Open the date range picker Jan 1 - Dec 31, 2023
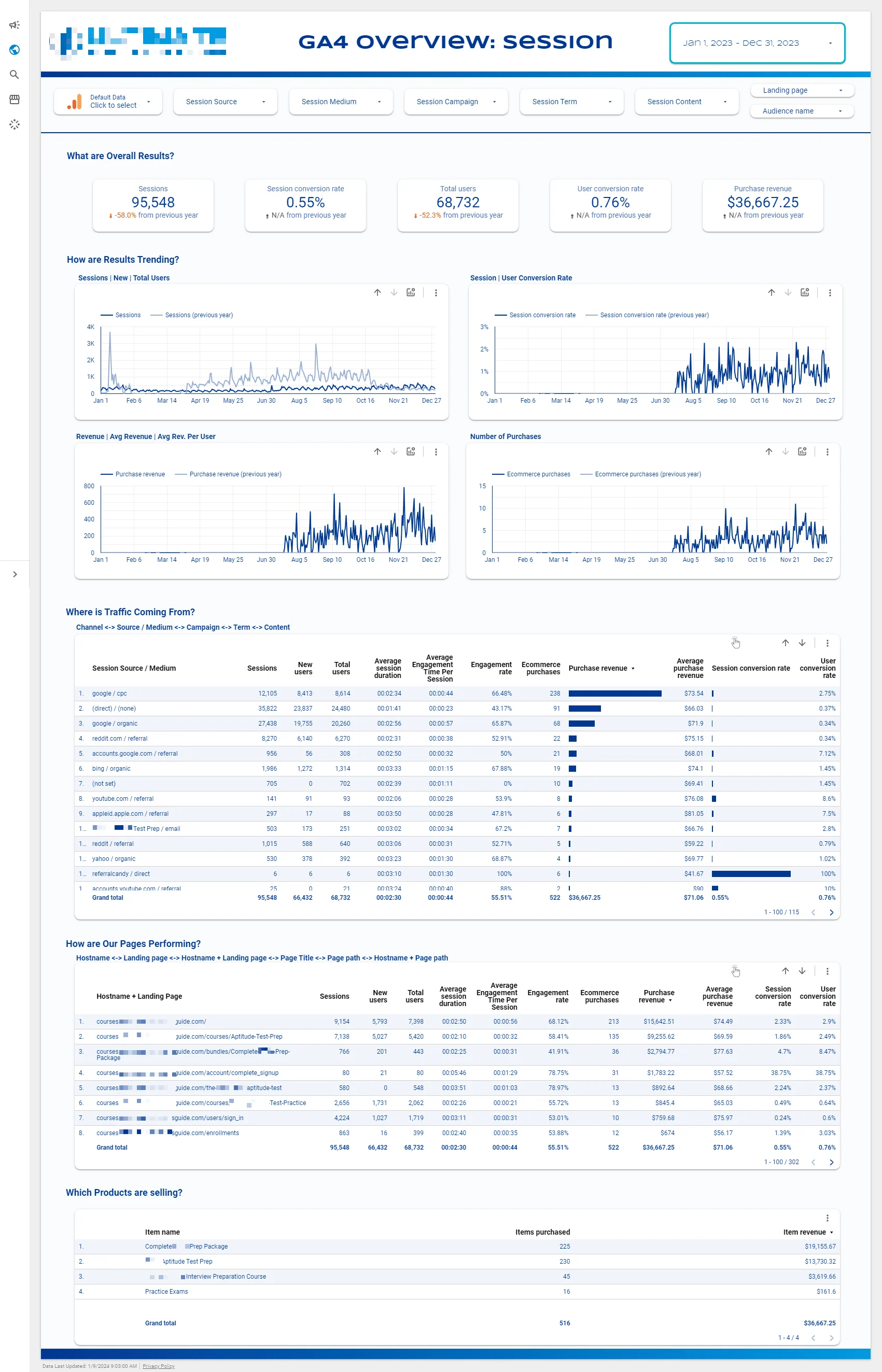 (x=757, y=43)
